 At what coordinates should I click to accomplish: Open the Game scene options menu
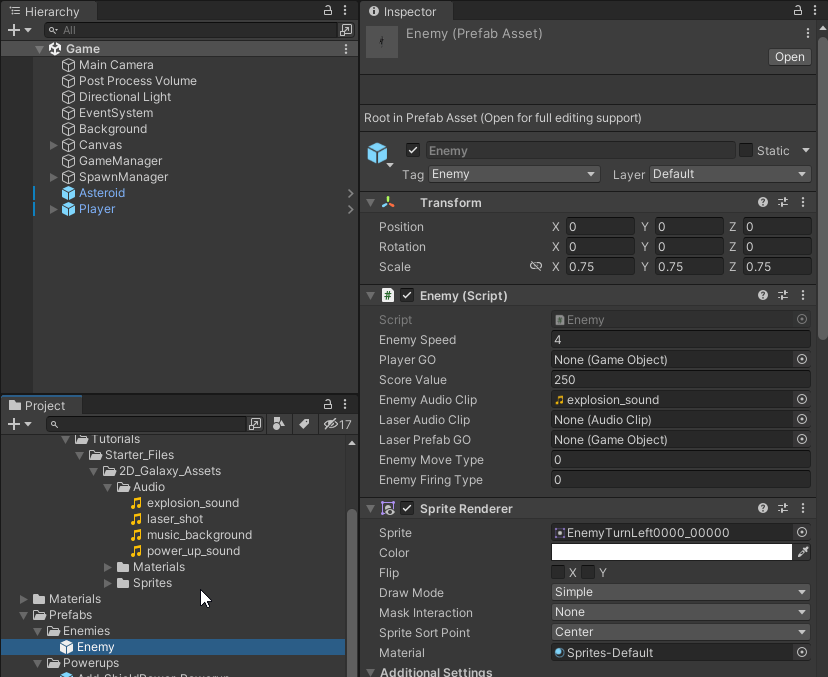pos(346,49)
